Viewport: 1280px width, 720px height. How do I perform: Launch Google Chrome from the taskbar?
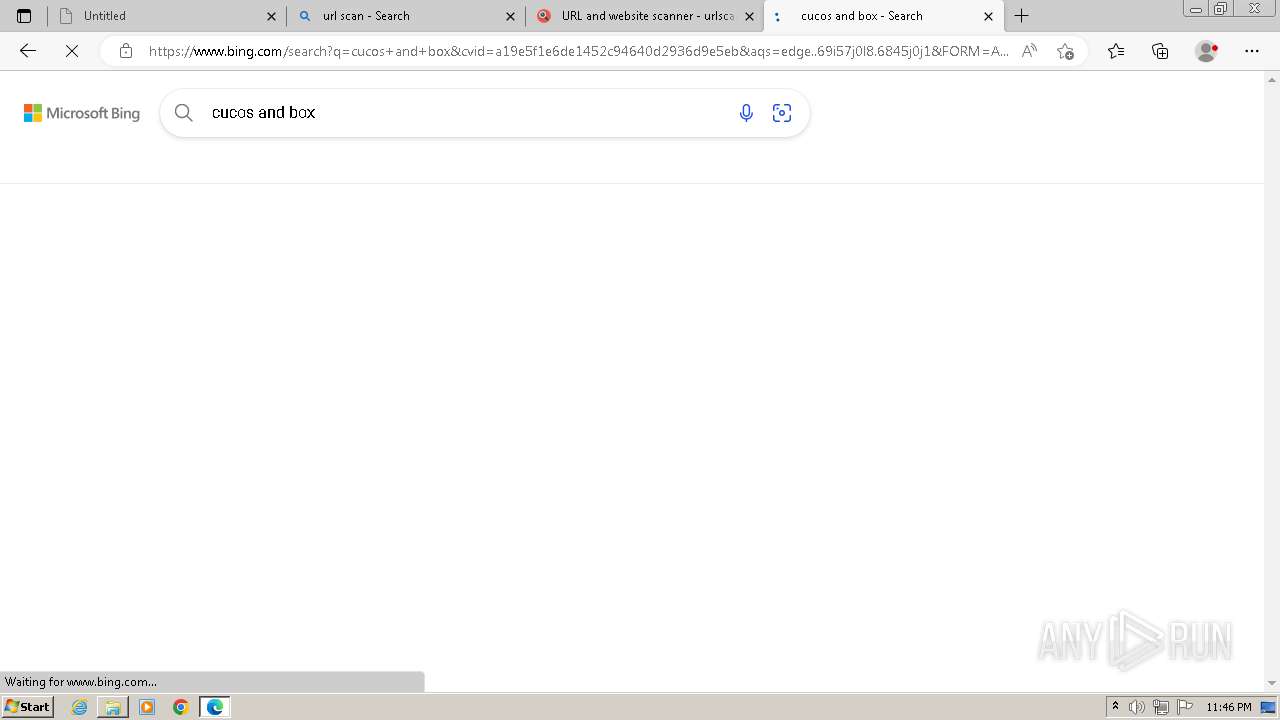click(x=181, y=707)
